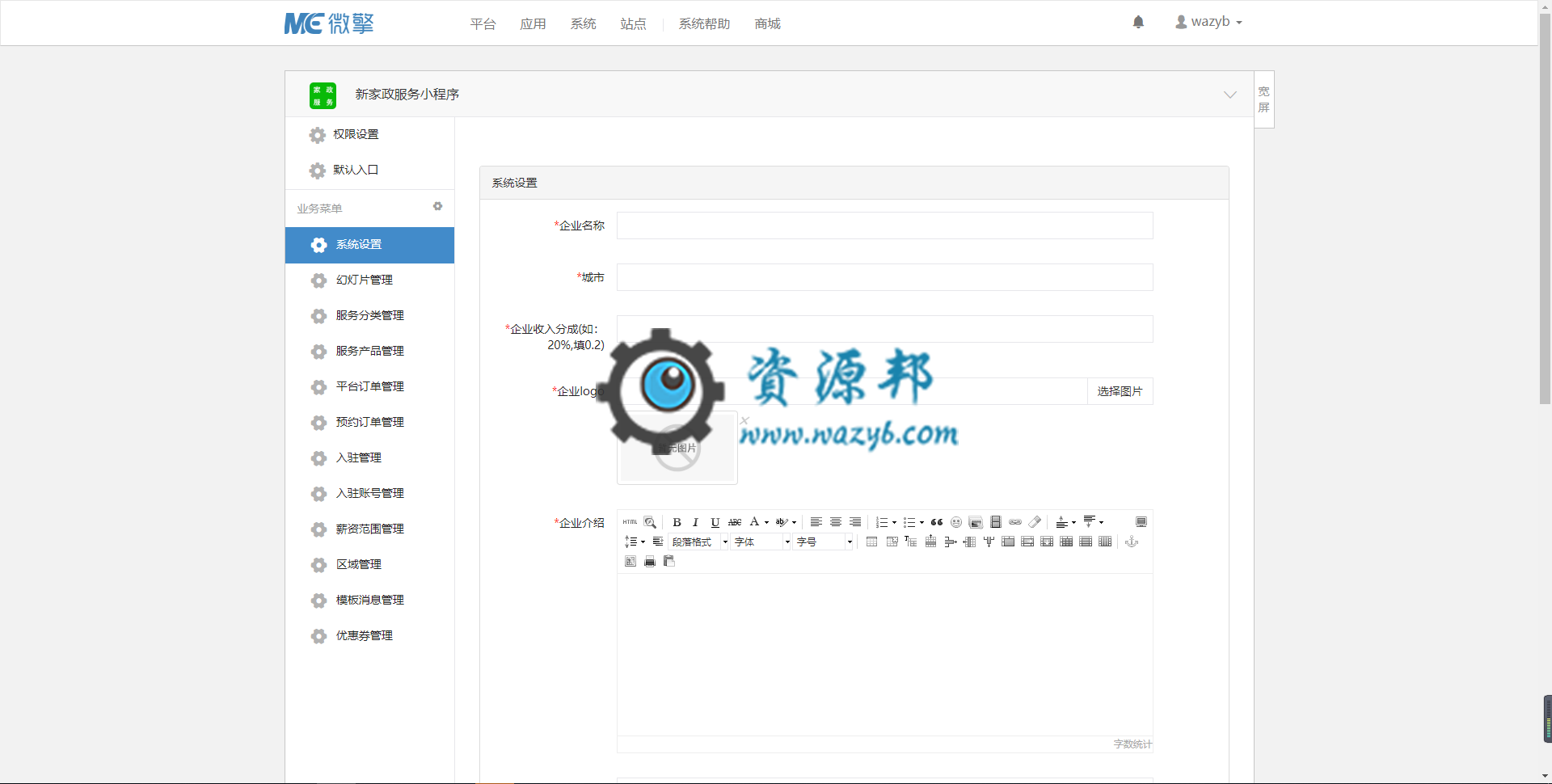Viewport: 1552px width, 784px height.
Task: Apply bold formatting in editor
Action: point(677,522)
